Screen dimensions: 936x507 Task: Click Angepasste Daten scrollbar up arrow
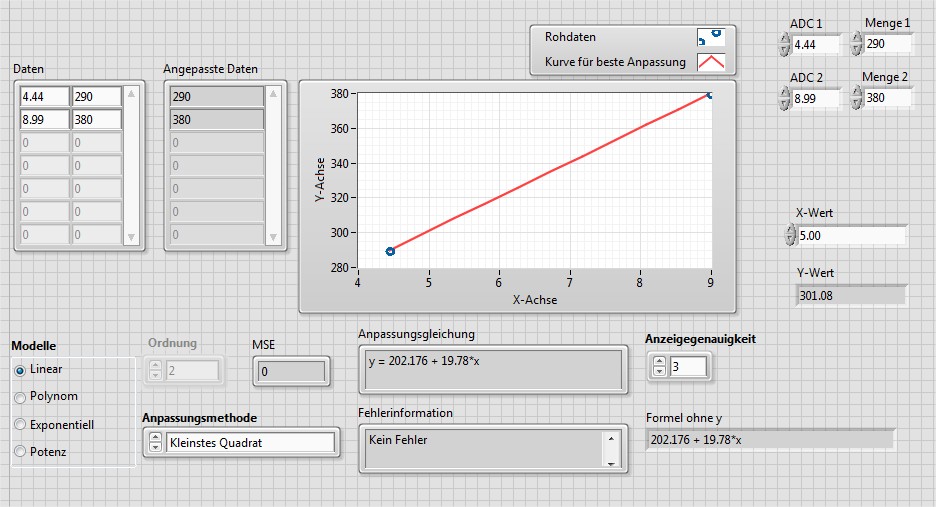coord(273,94)
